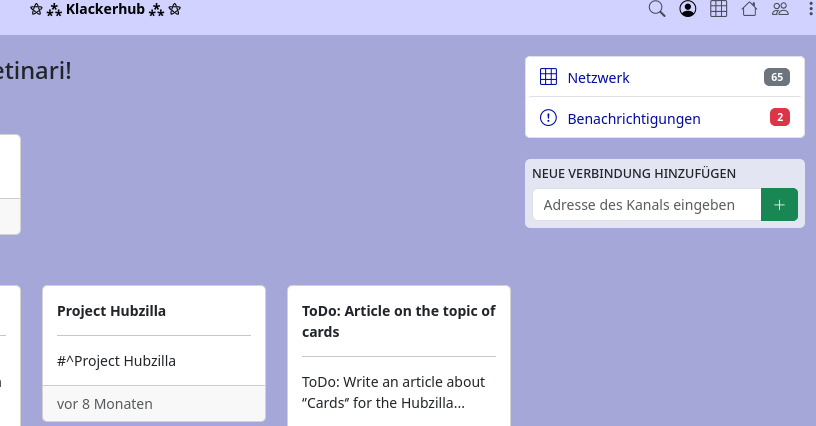Open the apps grid in navbar

(718, 10)
